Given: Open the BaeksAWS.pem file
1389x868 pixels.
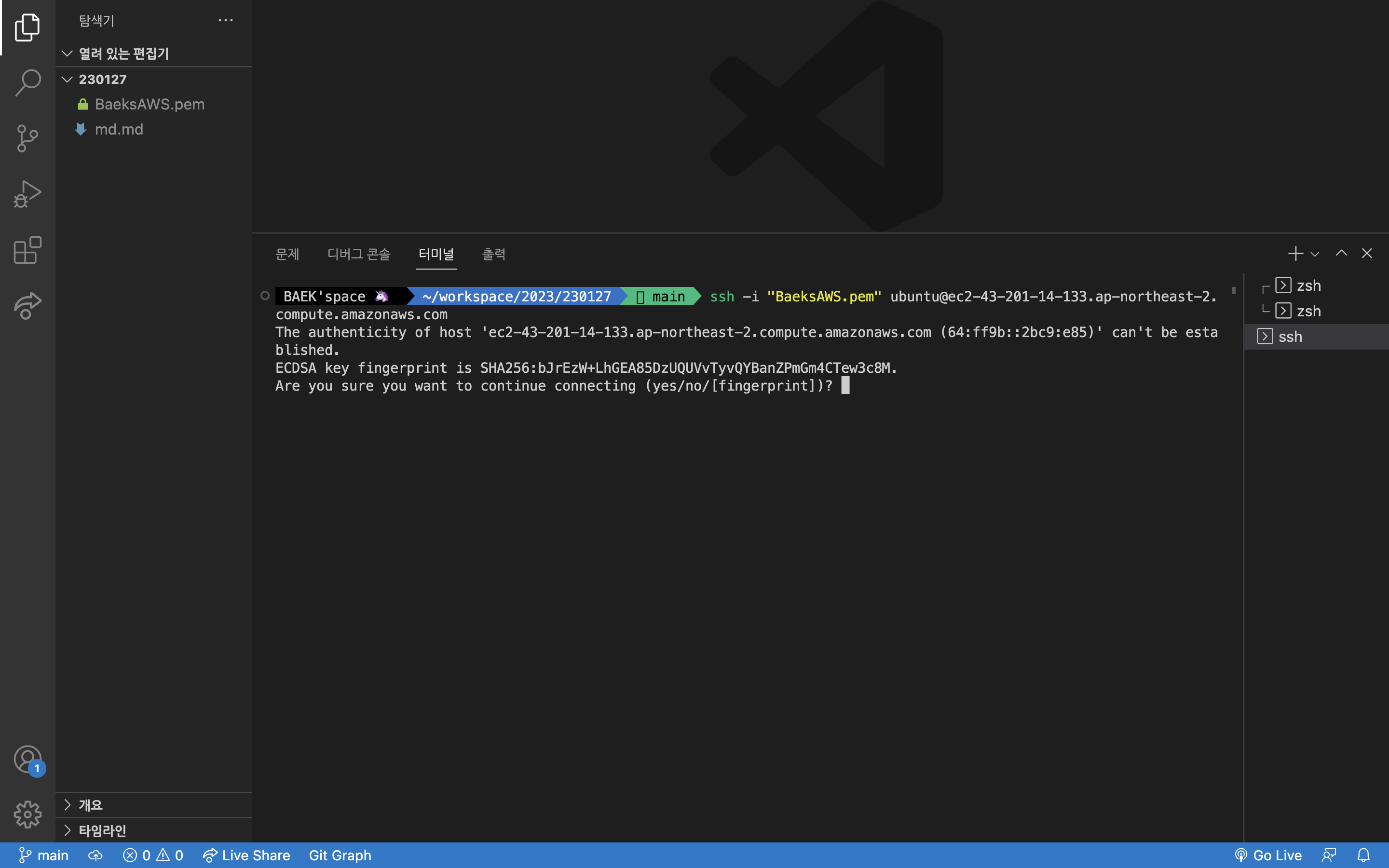Looking at the screenshot, I should pyautogui.click(x=149, y=104).
